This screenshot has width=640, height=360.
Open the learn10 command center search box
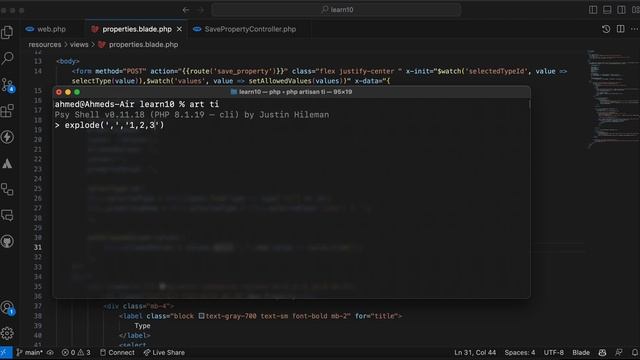[337, 10]
